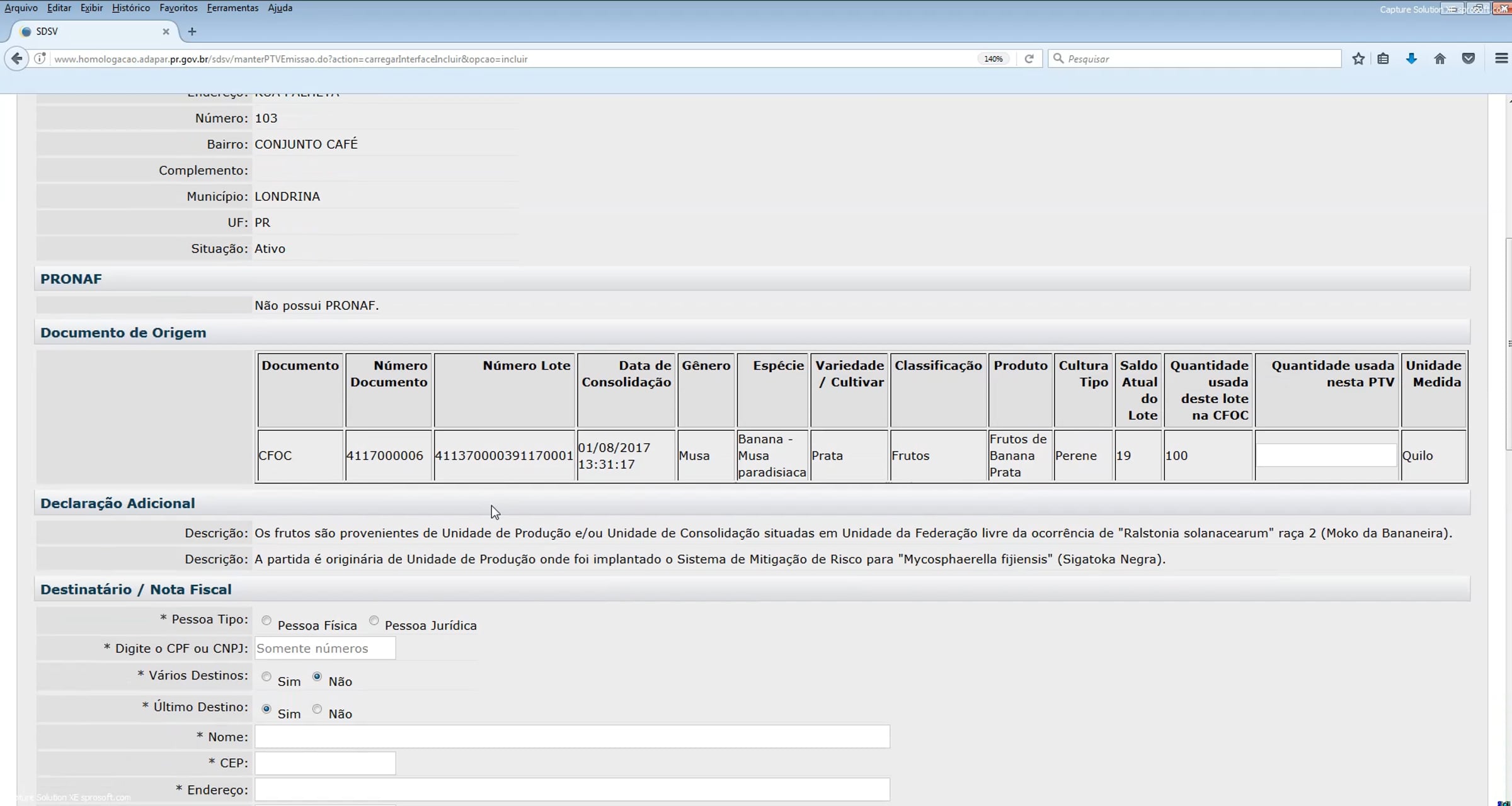Open the Arquivo menu
1512x806 pixels.
click(x=21, y=8)
